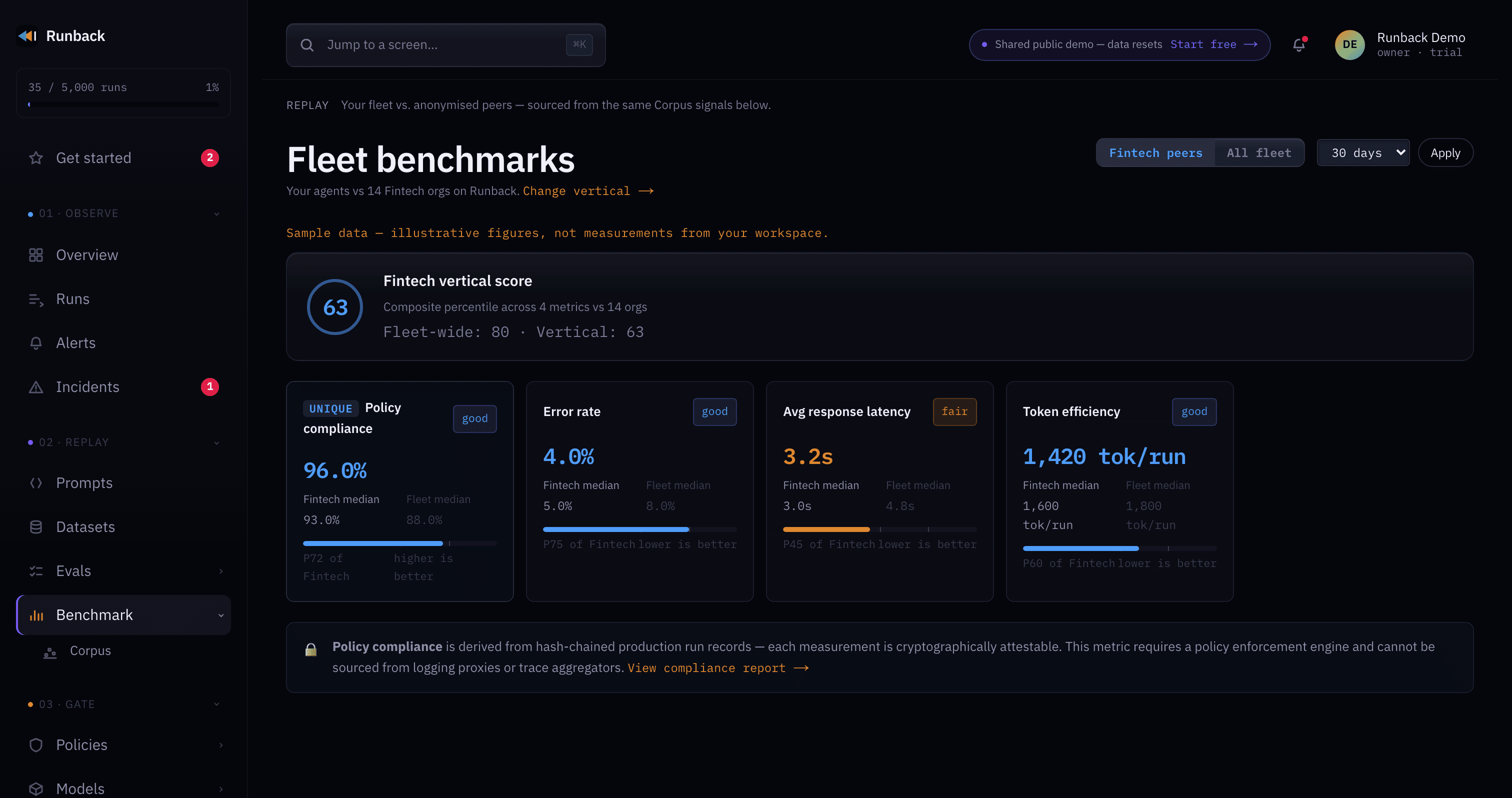
Task: Click the Corpus icon in sidebar
Action: (50, 652)
